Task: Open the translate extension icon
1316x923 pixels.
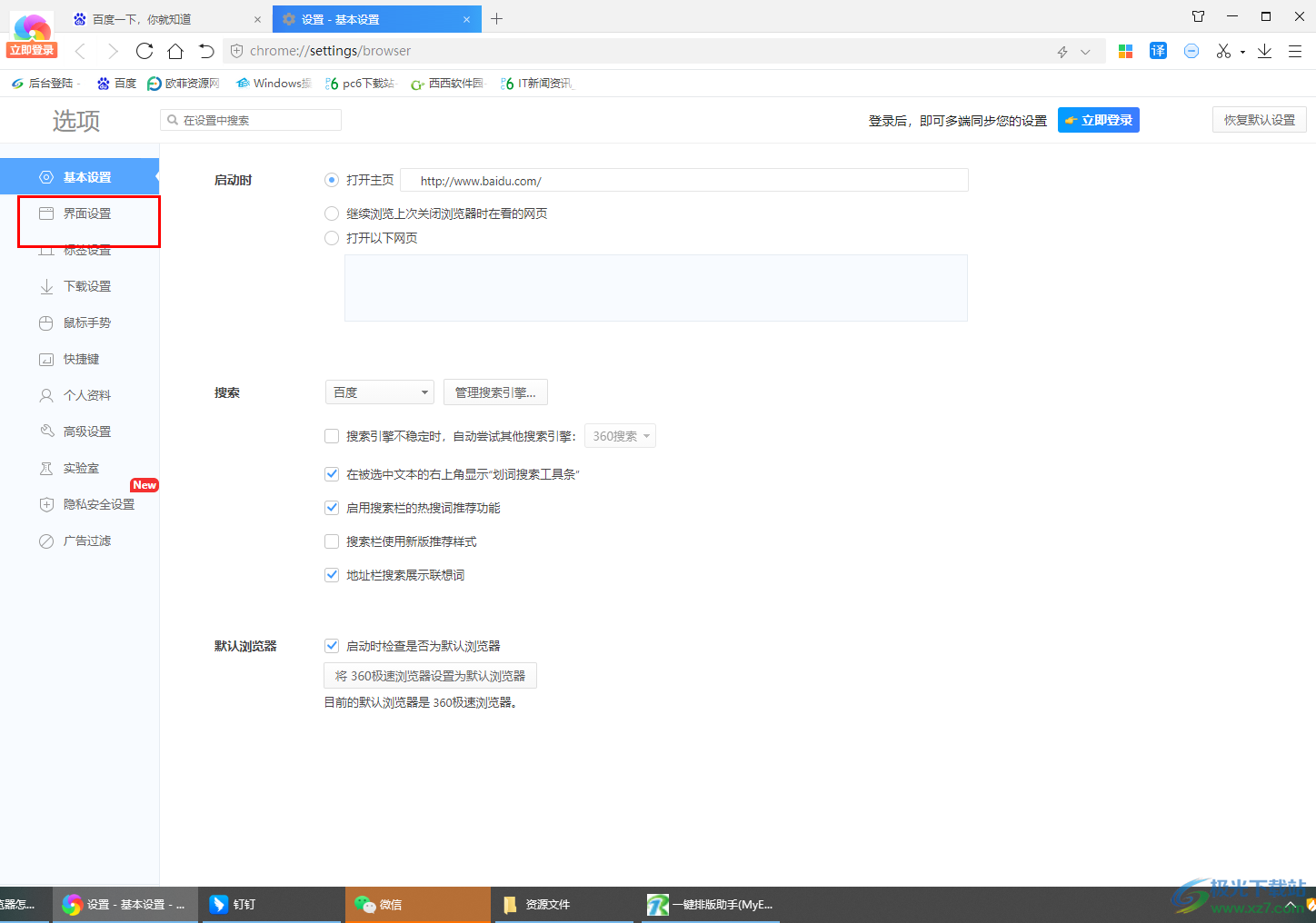Action: 1158,51
